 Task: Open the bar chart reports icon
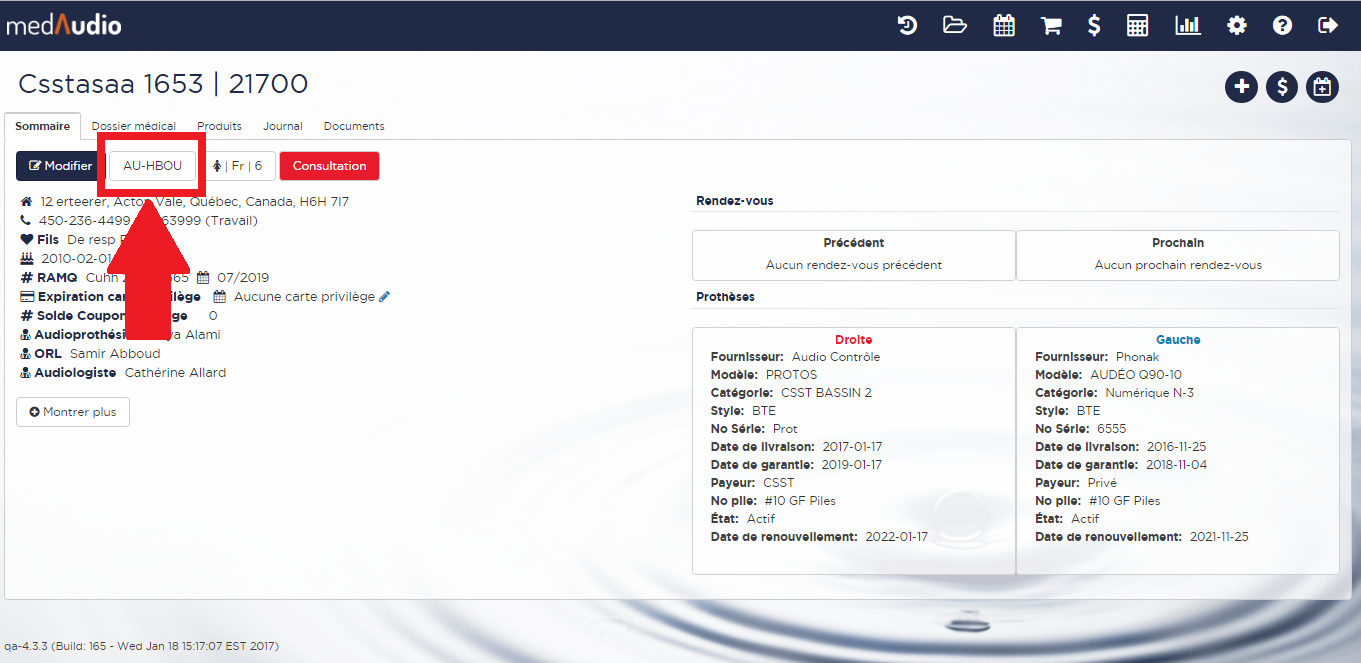1188,26
